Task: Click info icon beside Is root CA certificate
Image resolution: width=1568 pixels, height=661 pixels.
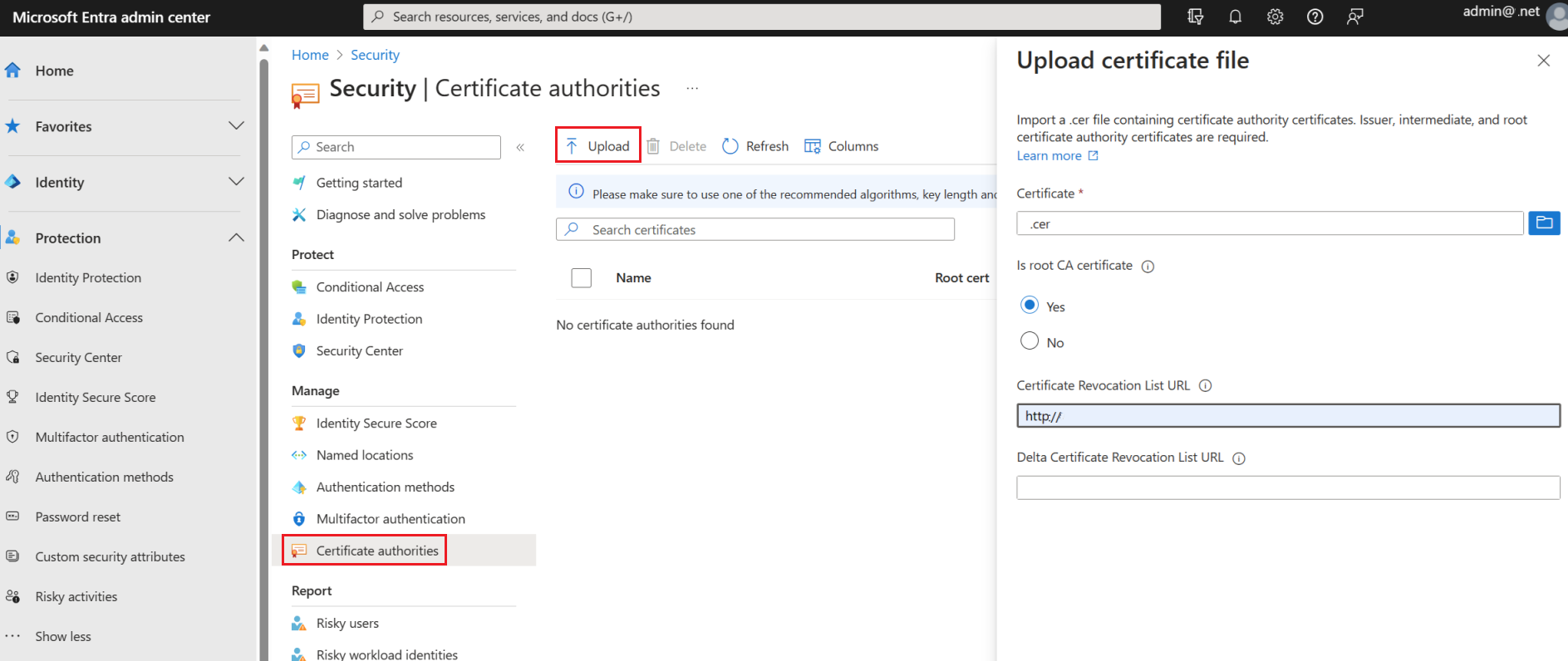Action: click(x=1148, y=267)
